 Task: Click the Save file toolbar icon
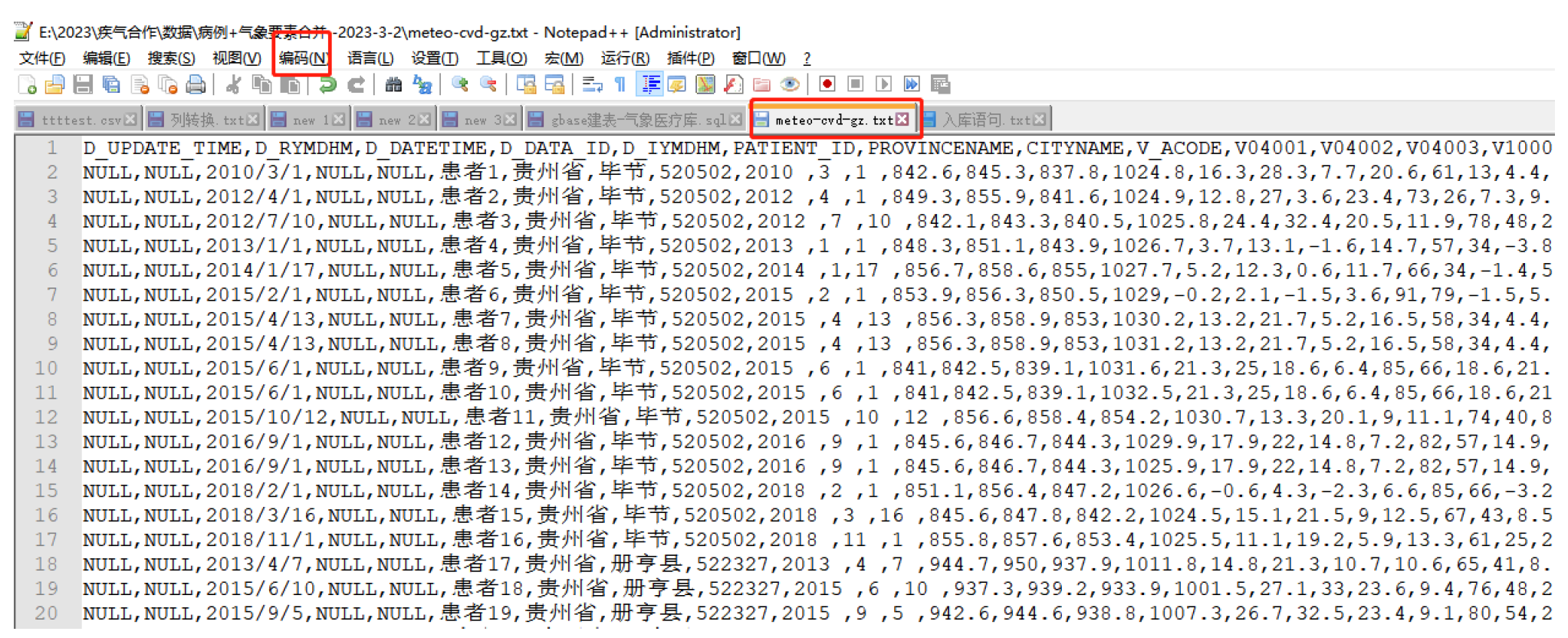(x=83, y=84)
